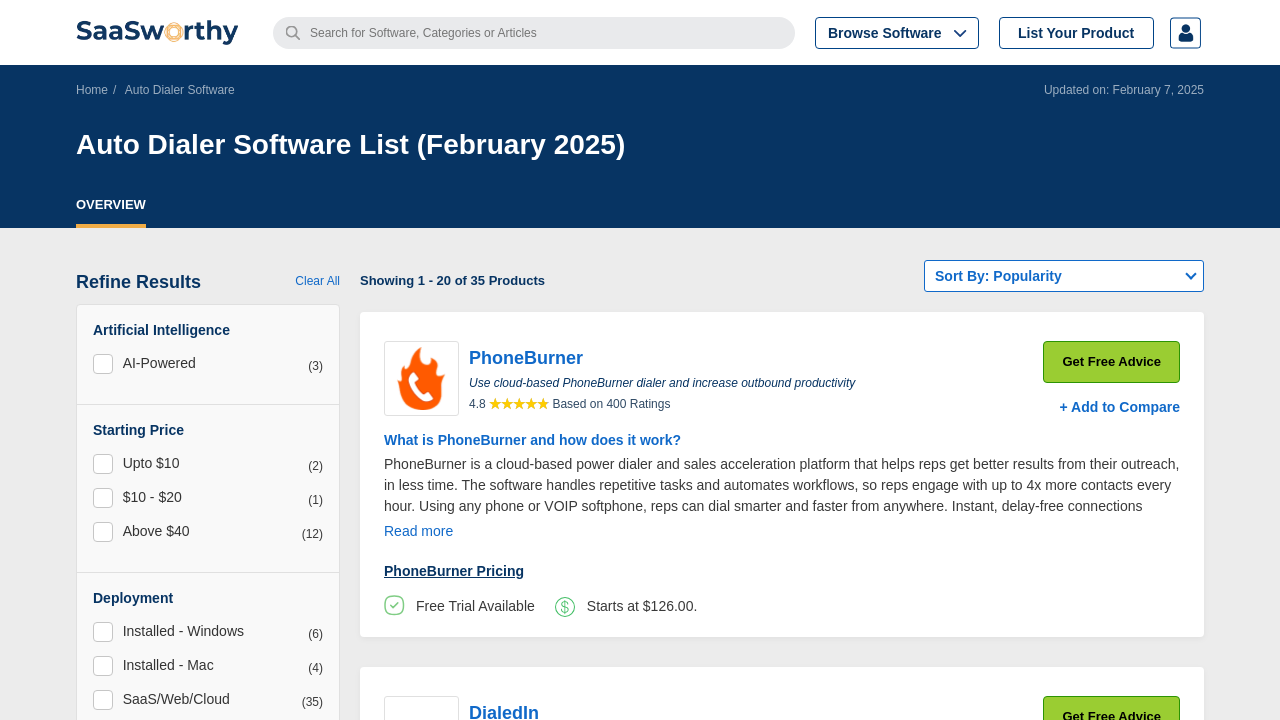This screenshot has width=1280, height=720.
Task: Select SaaS/Web/Cloud deployment checkbox
Action: [x=103, y=700]
